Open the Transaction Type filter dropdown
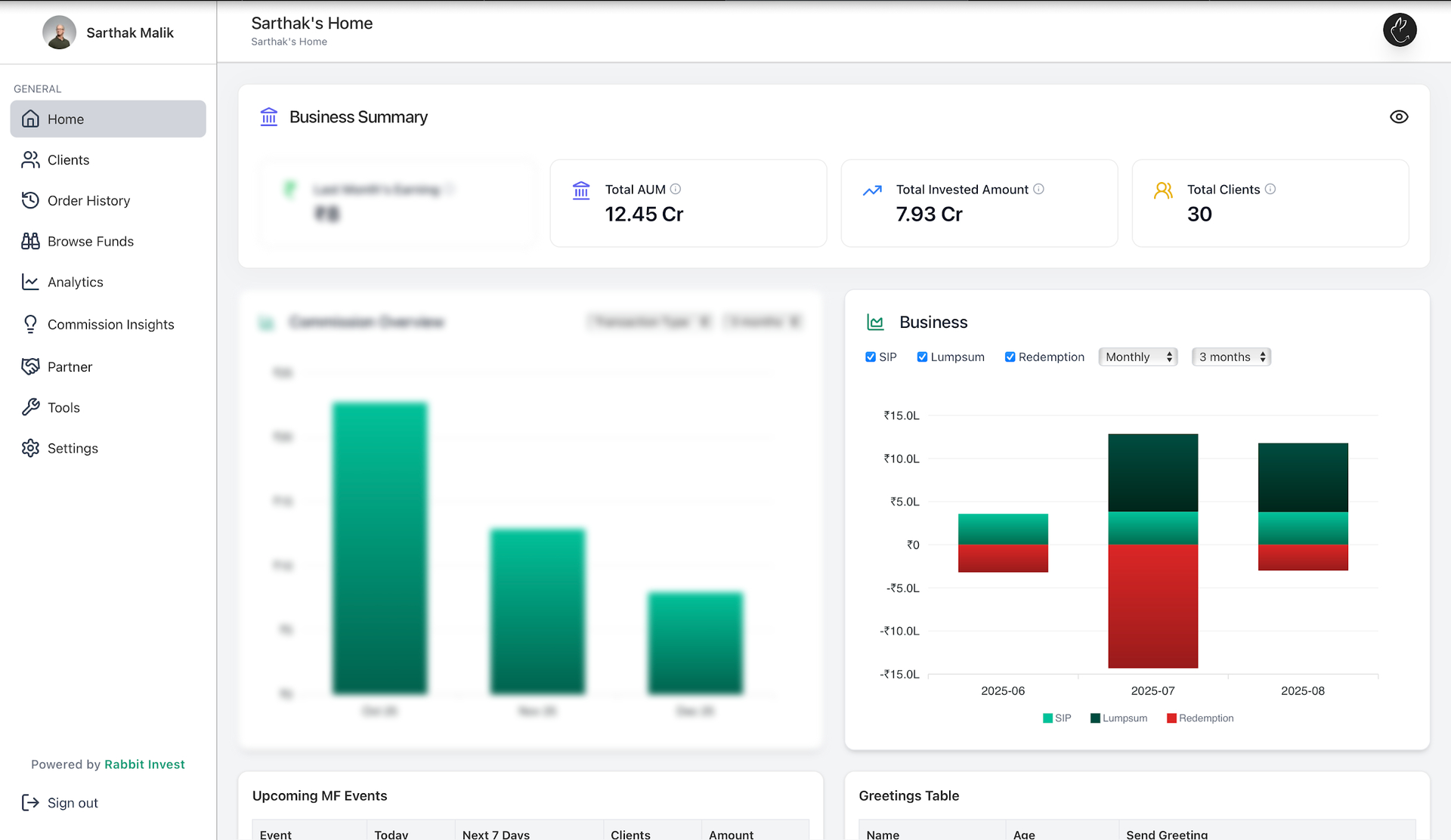 point(648,321)
